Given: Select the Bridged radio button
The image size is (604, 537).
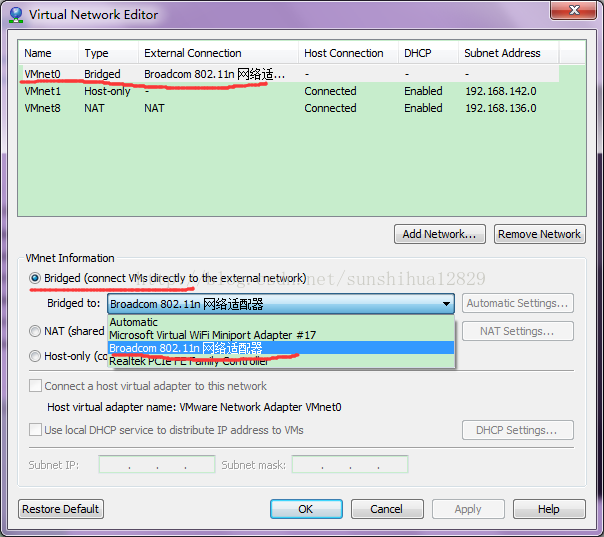Looking at the screenshot, I should [35, 278].
